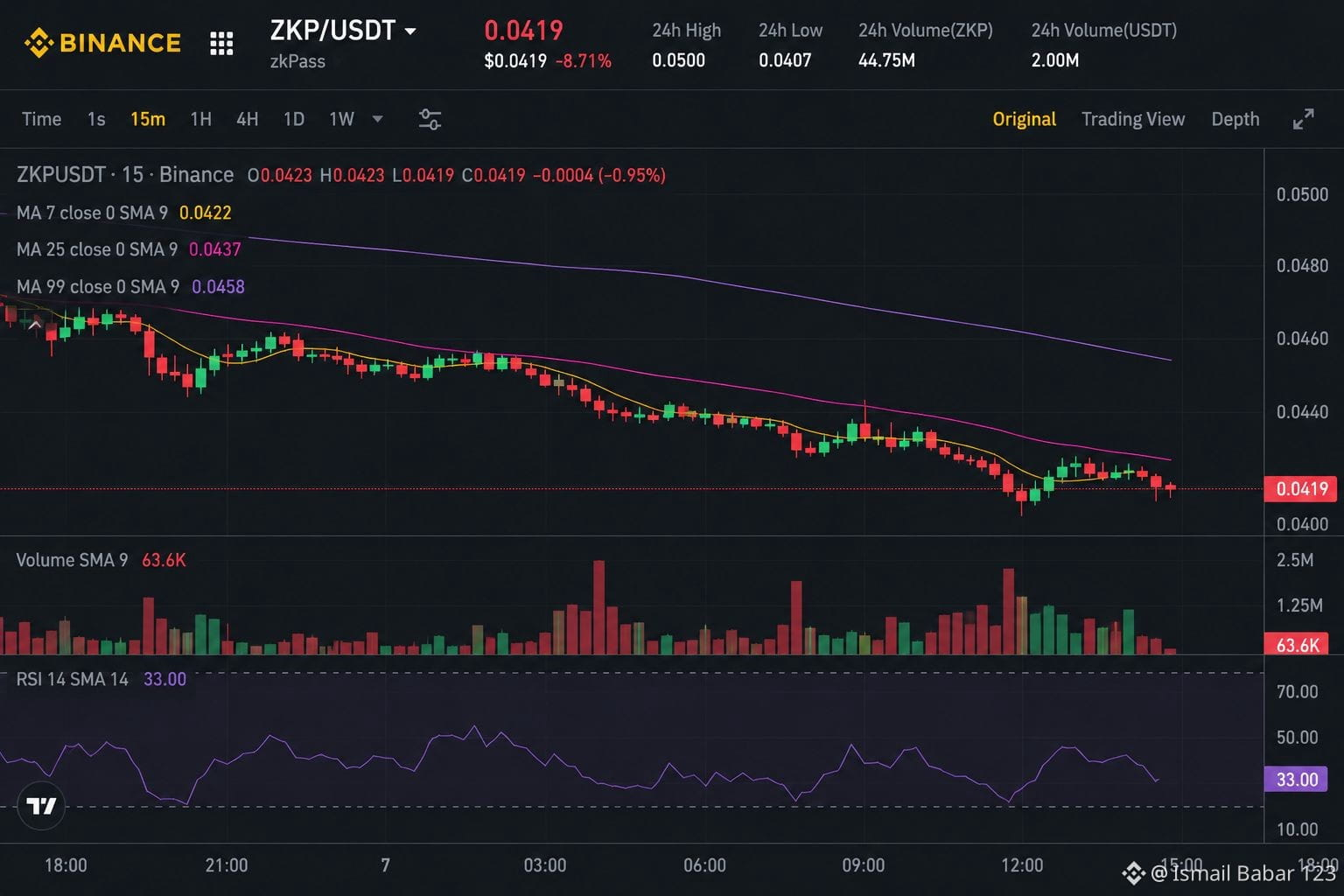Switch to Trading View chart
Image resolution: width=1344 pixels, height=896 pixels.
[x=1133, y=119]
